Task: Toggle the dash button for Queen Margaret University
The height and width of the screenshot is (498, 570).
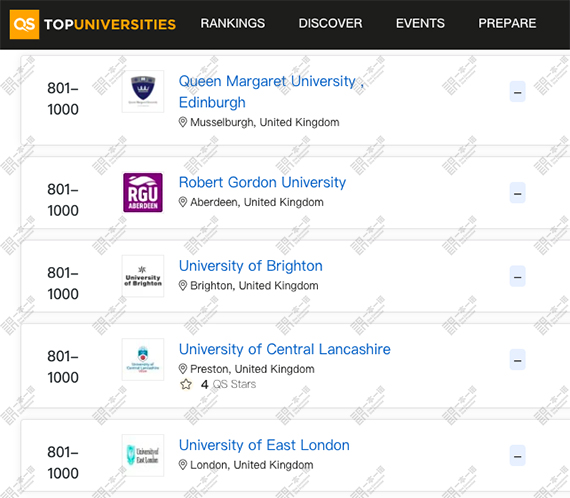Action: 517,92
